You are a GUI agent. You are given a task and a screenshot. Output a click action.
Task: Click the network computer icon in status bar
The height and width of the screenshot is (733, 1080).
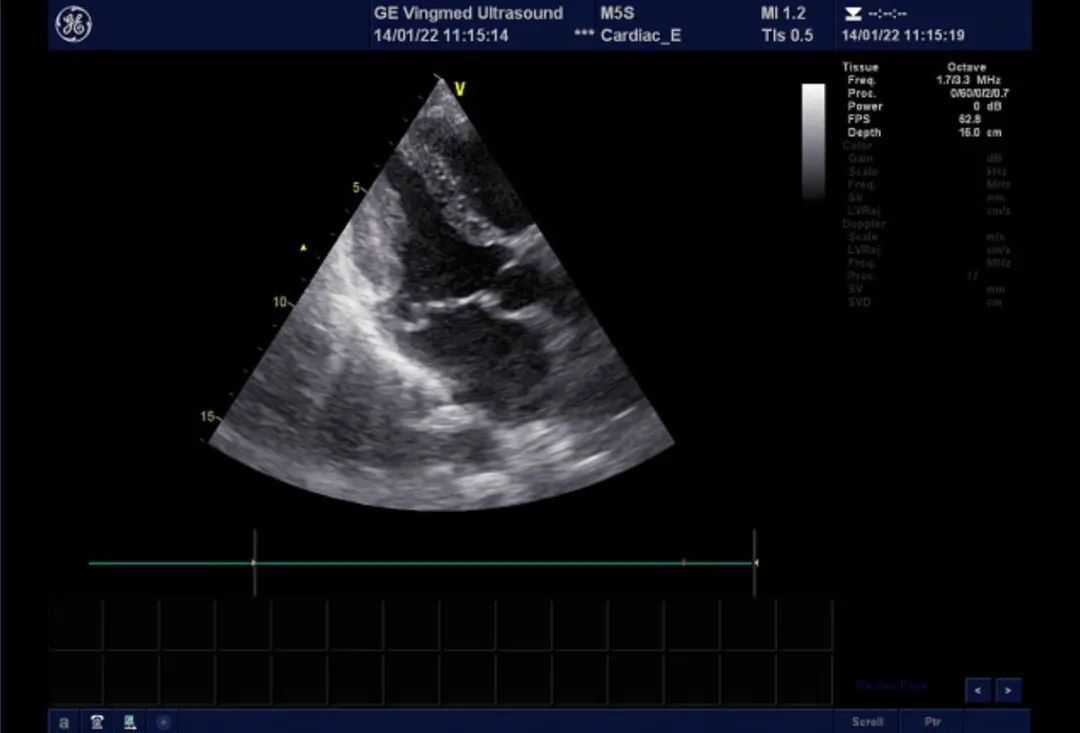click(x=130, y=721)
